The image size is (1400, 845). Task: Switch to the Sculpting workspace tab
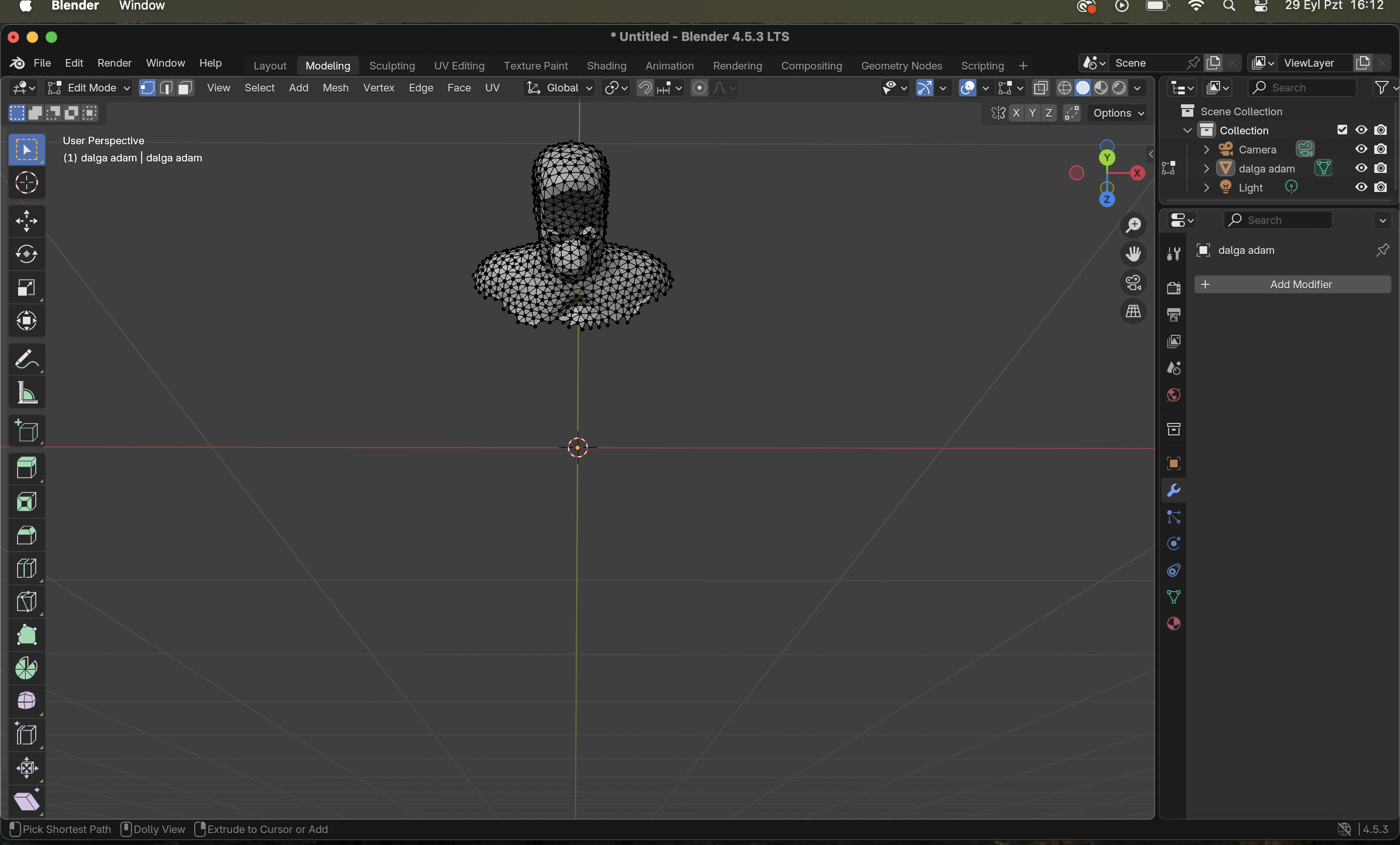(x=391, y=65)
